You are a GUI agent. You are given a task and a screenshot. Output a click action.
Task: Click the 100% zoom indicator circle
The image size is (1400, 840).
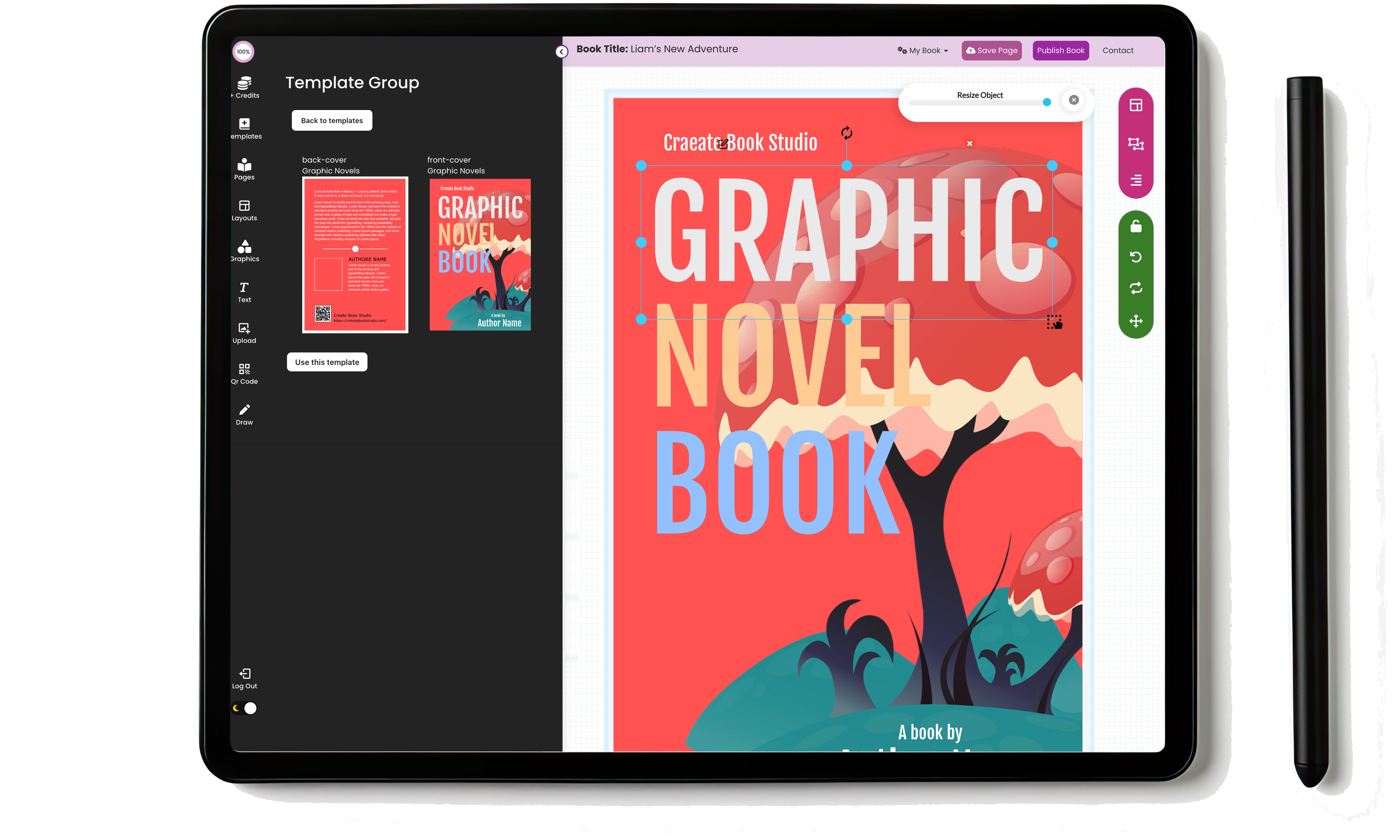(x=243, y=52)
